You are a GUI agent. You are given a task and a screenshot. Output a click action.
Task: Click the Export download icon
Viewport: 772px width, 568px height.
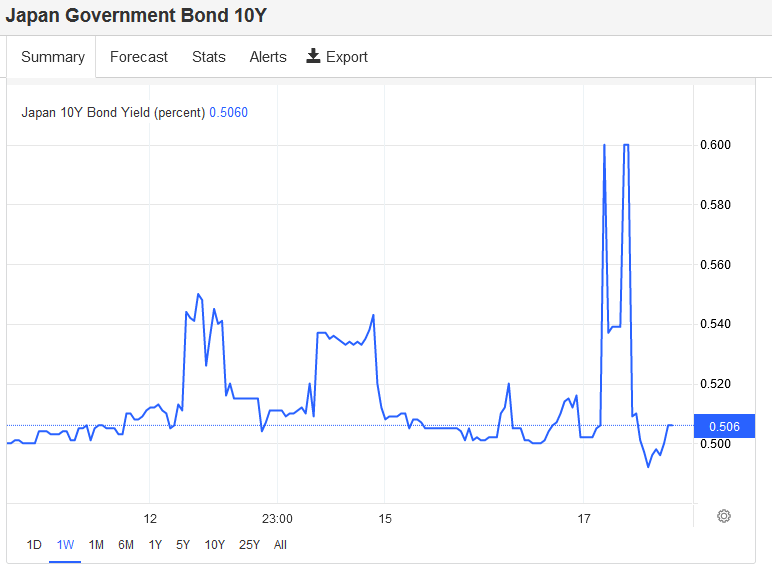(313, 56)
